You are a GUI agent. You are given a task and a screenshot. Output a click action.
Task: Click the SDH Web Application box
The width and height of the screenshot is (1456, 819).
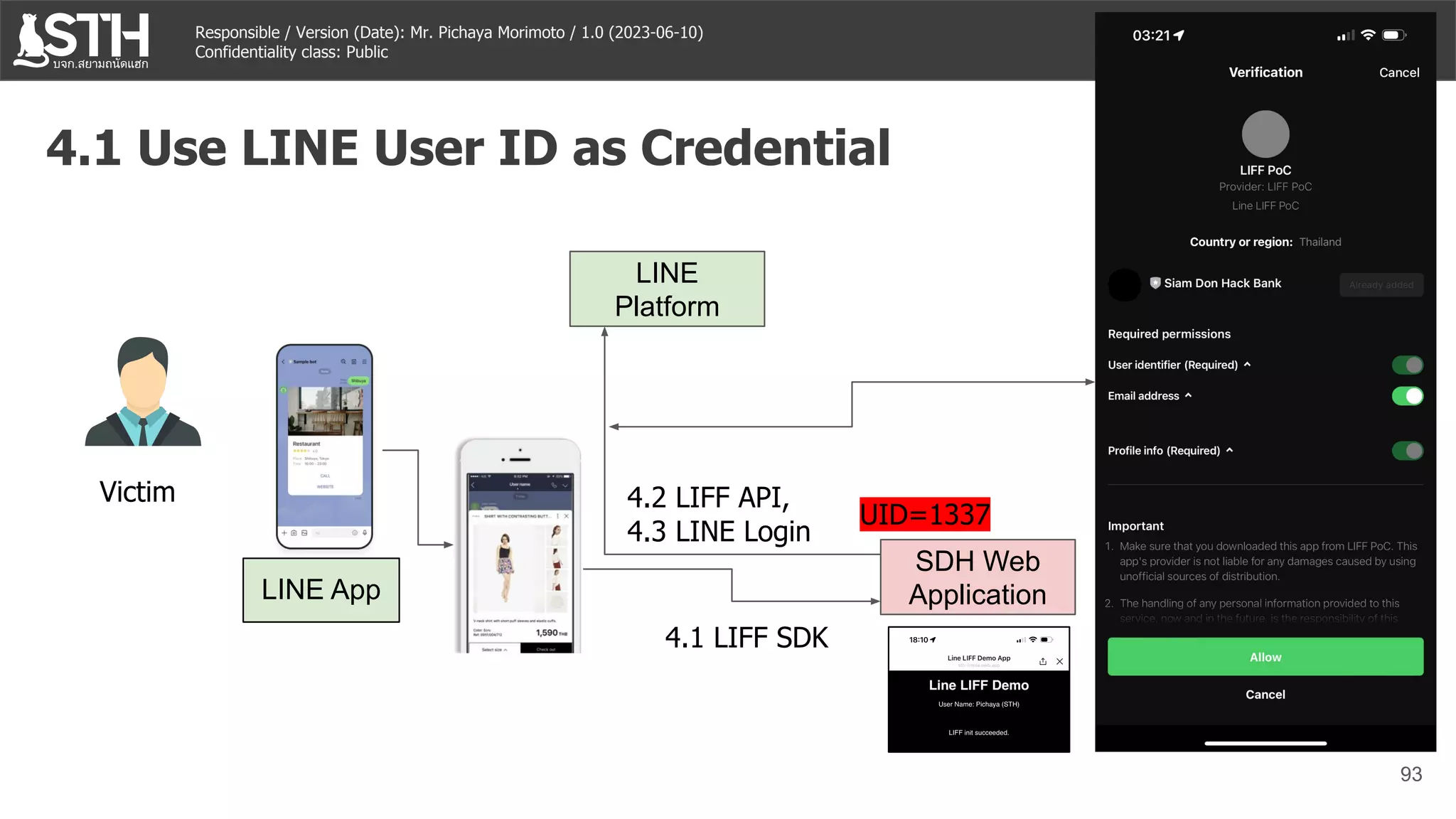point(978,577)
